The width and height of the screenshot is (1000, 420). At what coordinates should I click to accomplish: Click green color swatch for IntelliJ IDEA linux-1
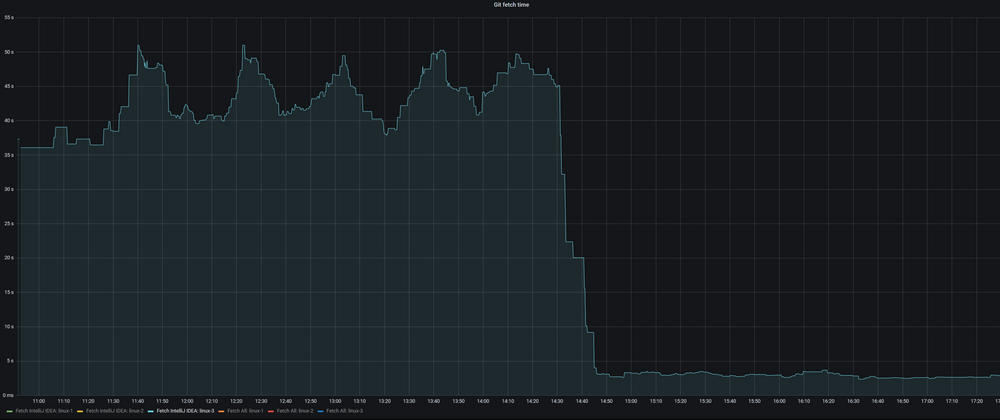9,411
